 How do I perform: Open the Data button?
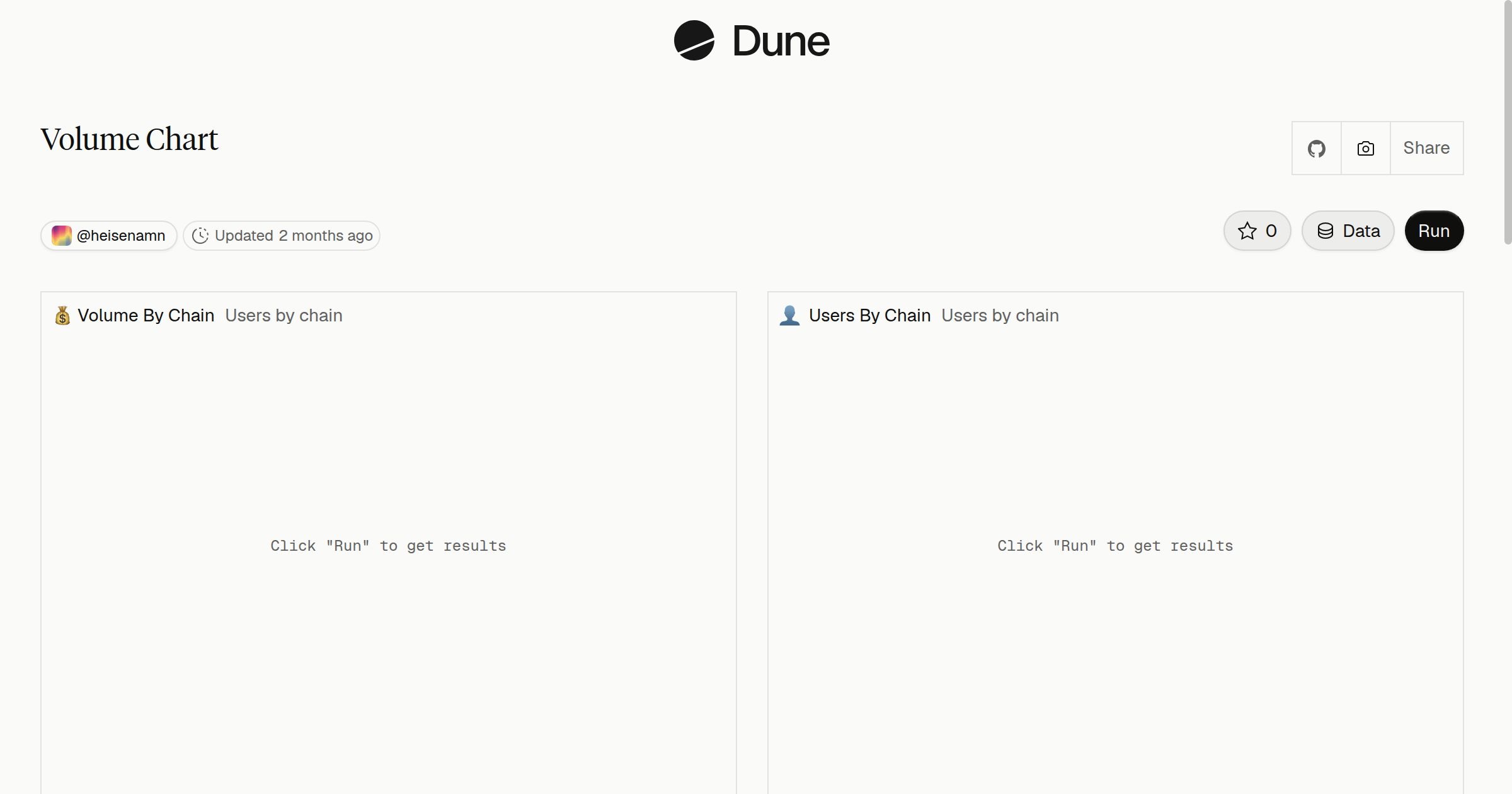(x=1348, y=231)
